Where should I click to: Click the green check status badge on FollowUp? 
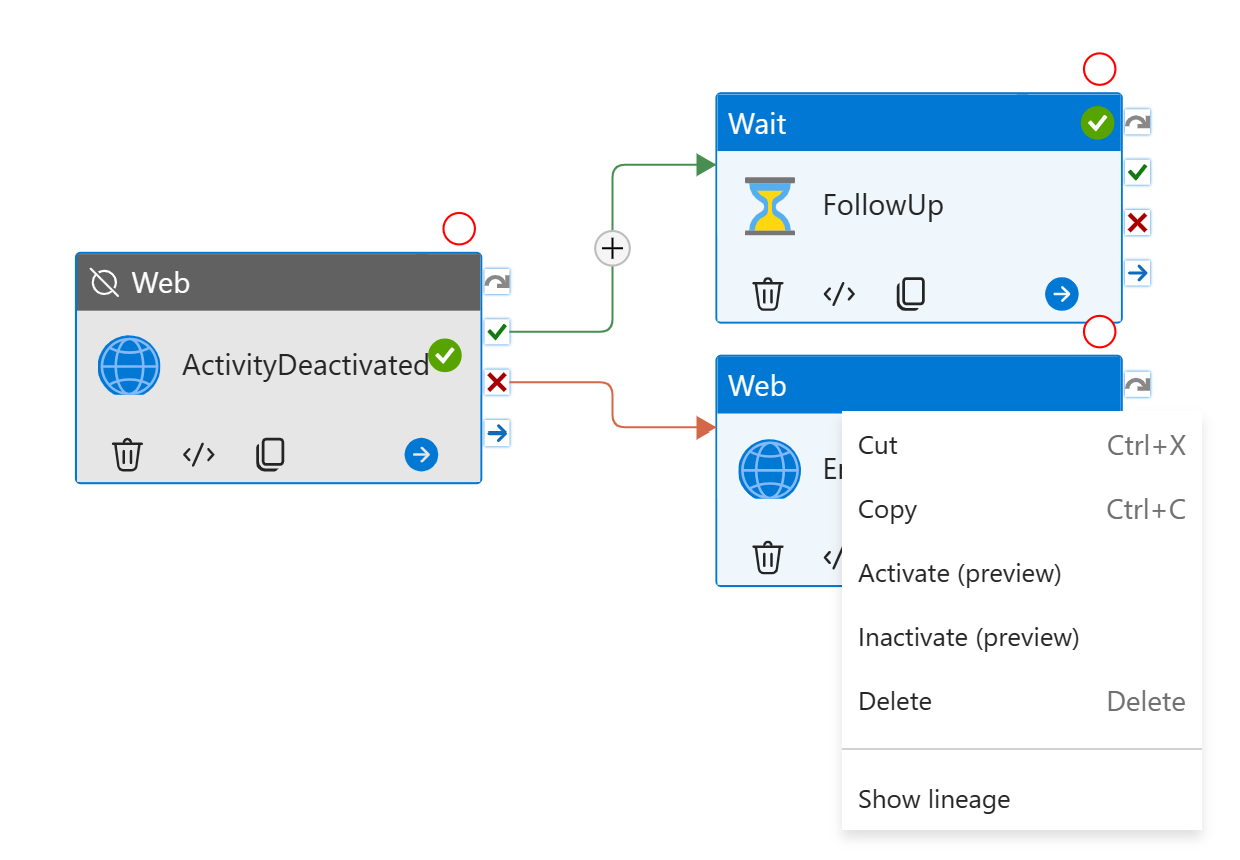pos(1097,122)
